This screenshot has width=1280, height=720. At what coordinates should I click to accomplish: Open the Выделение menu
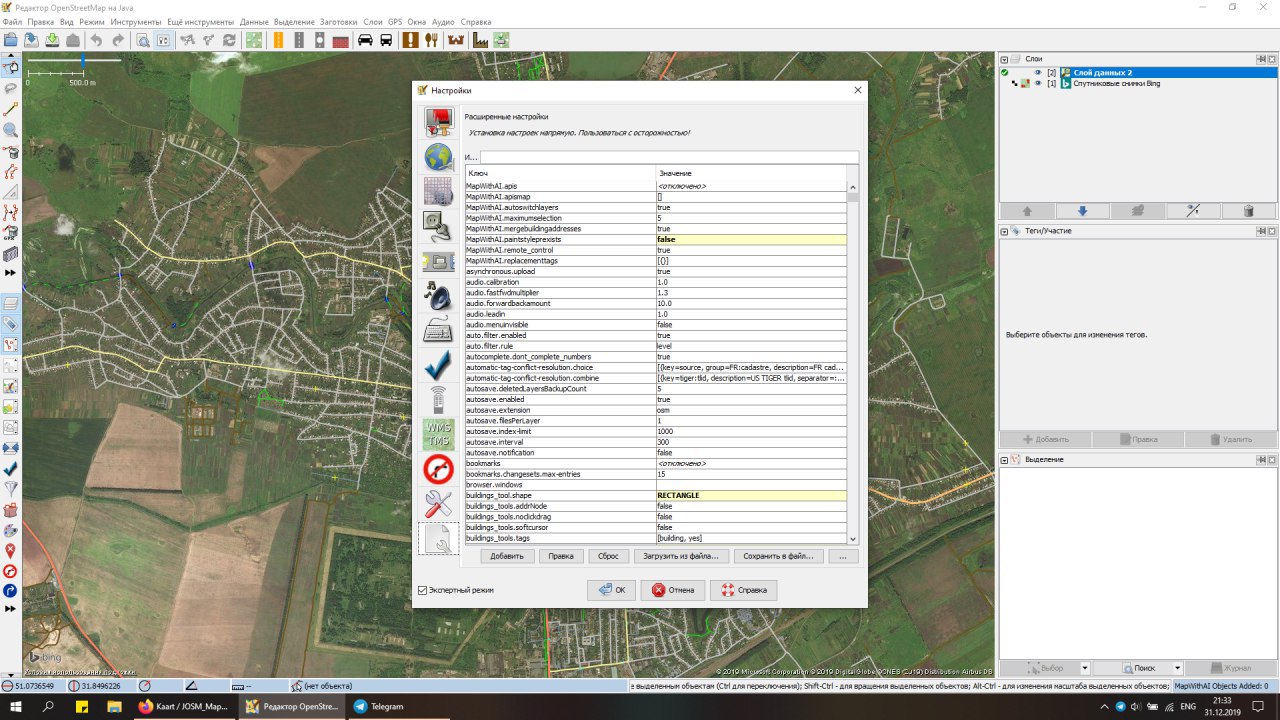point(294,21)
